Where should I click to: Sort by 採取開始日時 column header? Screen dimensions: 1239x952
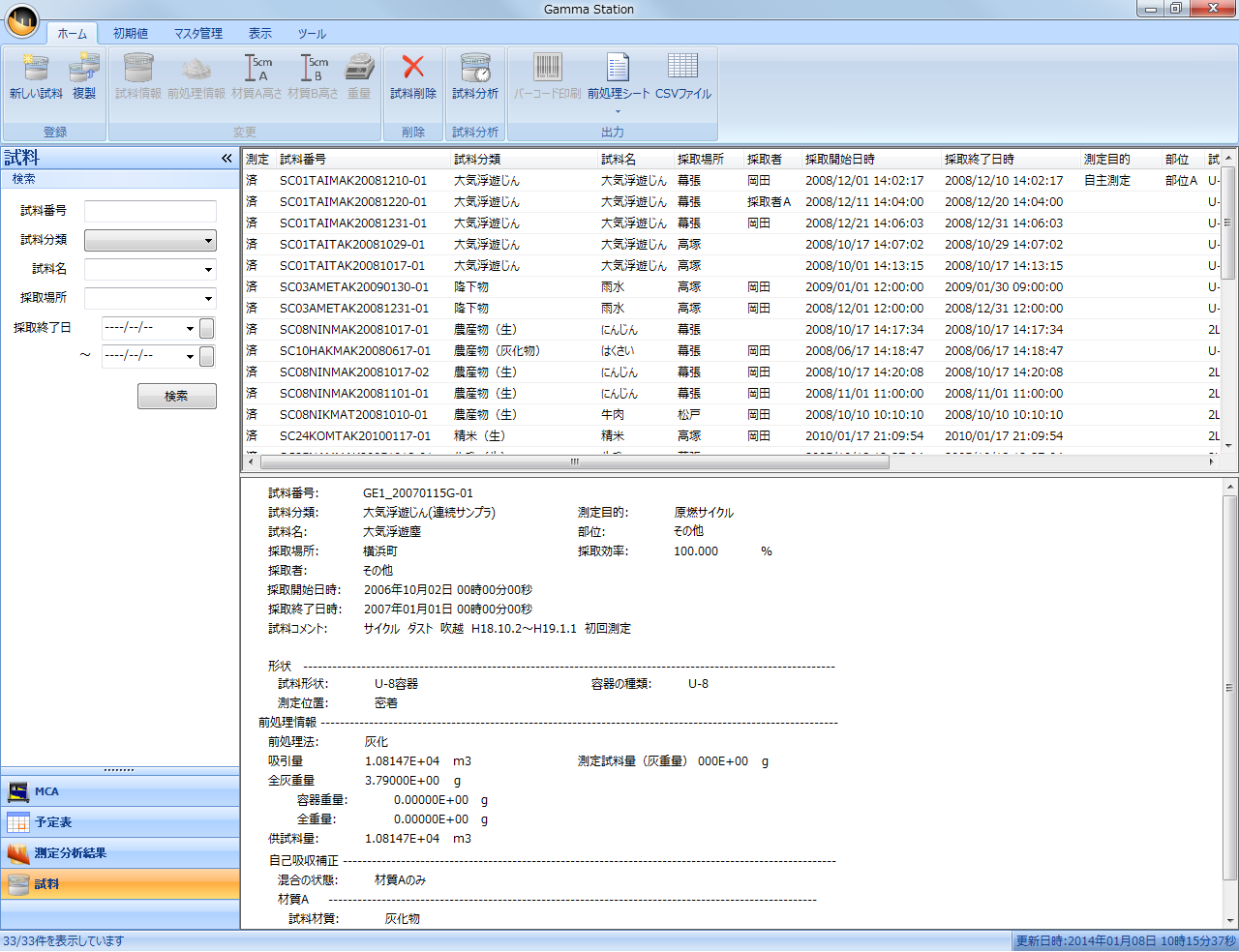click(x=871, y=159)
